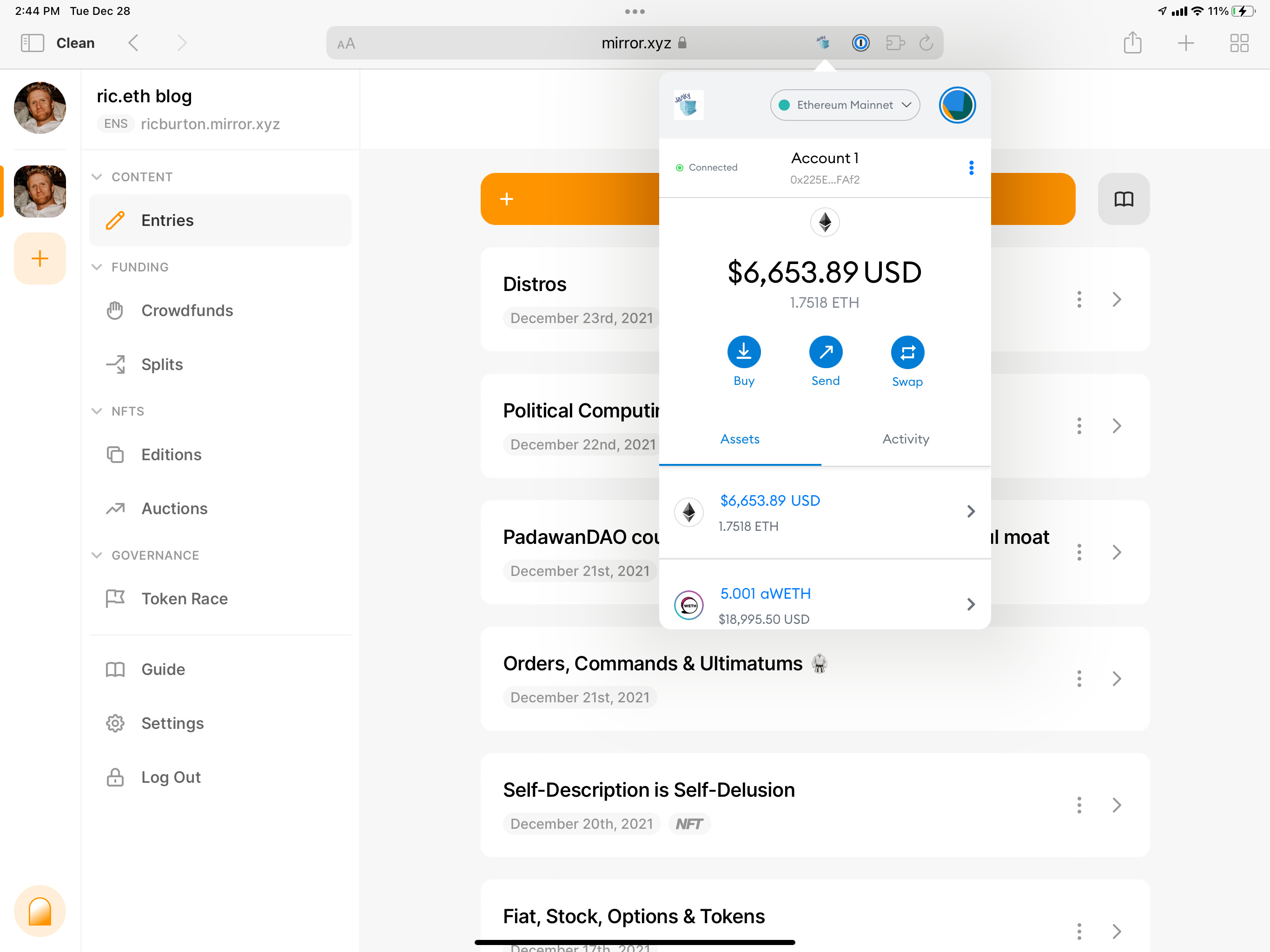Screen dimensions: 1270x952
Task: Open options menu for Orders, Commands & Ultimatums
Action: click(1079, 678)
